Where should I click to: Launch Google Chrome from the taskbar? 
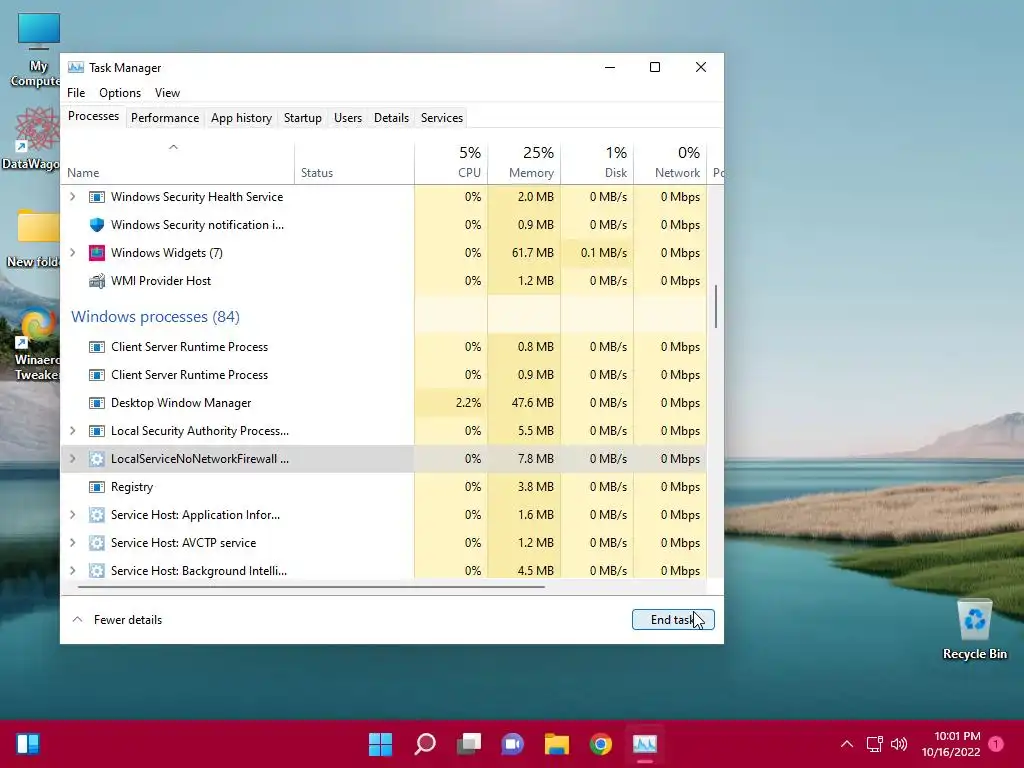pos(601,744)
